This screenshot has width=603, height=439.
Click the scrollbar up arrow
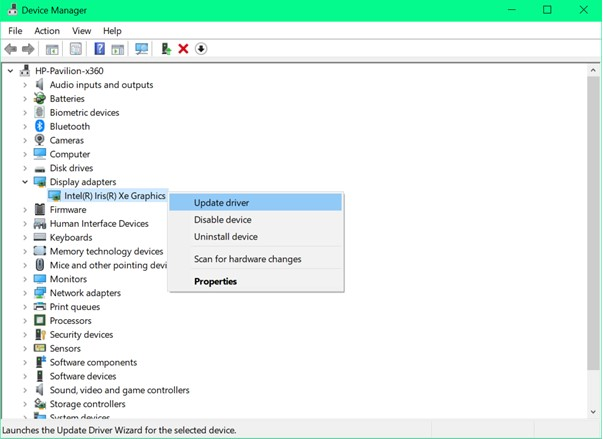(x=593, y=70)
